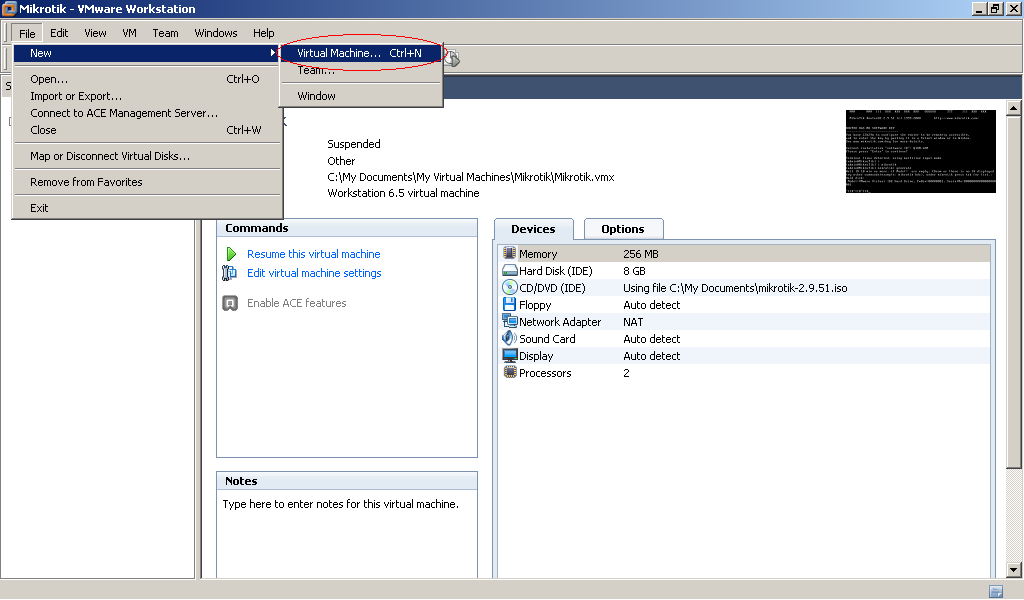
Task: Open the Windows menu
Action: coord(216,33)
